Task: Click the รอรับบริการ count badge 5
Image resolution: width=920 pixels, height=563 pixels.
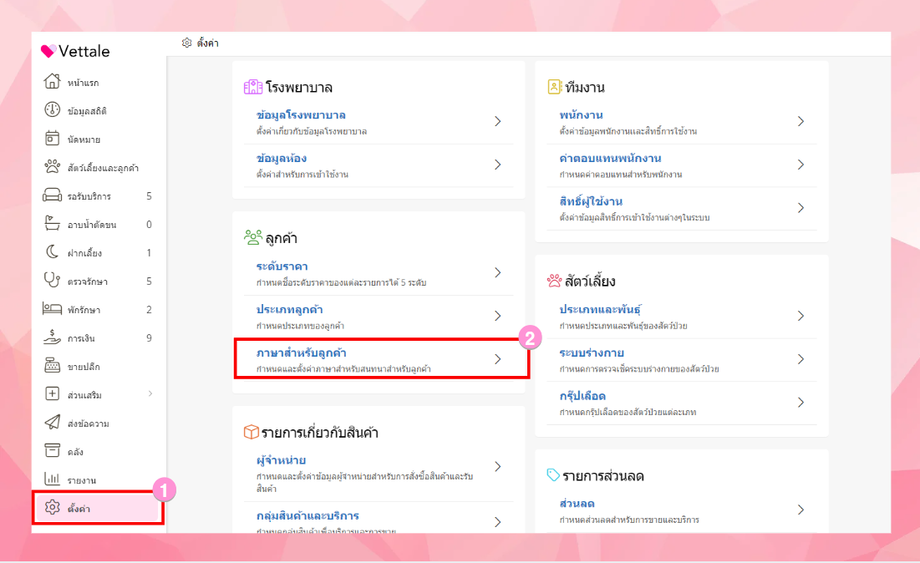Action: point(149,196)
